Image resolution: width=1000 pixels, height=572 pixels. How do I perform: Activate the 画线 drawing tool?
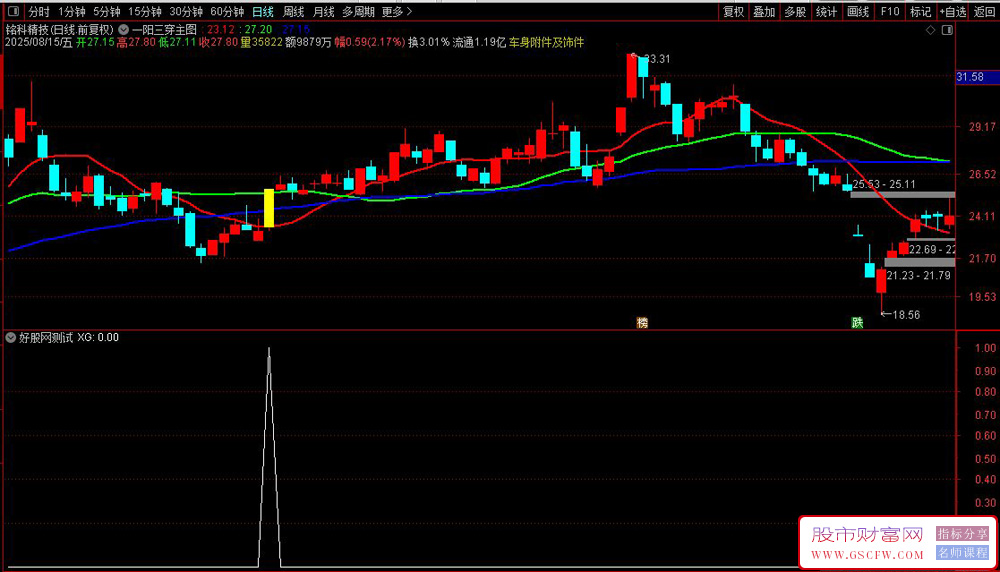pos(858,11)
